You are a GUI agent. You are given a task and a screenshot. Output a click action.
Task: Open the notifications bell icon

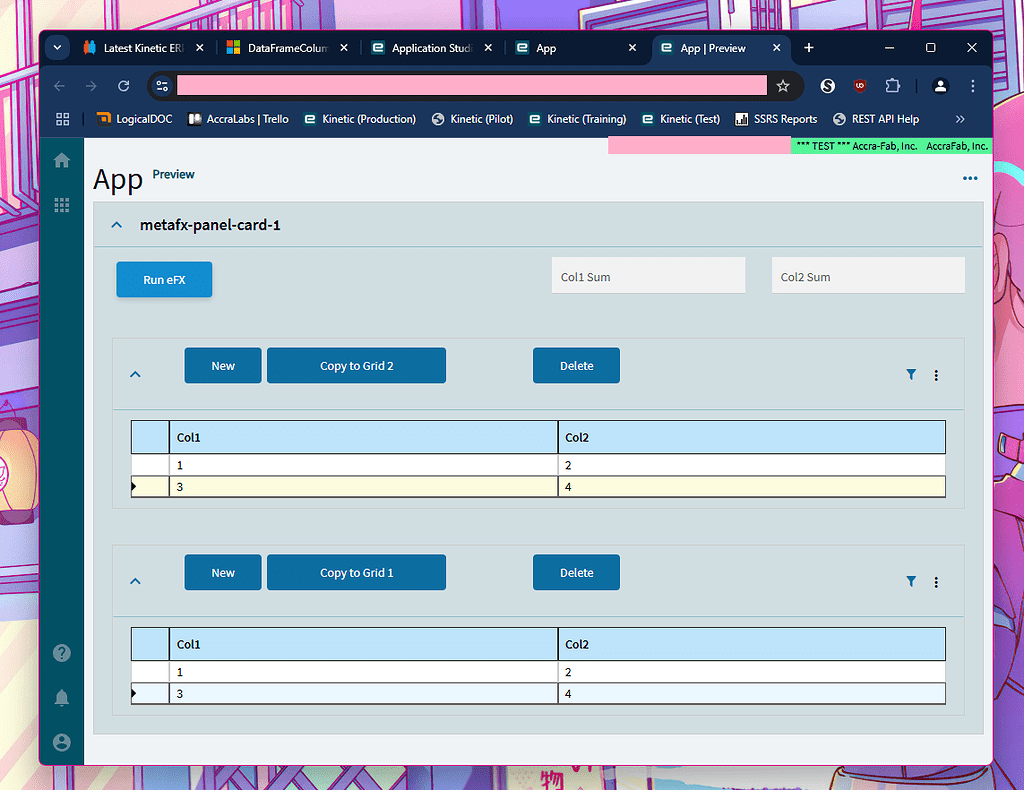tap(61, 697)
